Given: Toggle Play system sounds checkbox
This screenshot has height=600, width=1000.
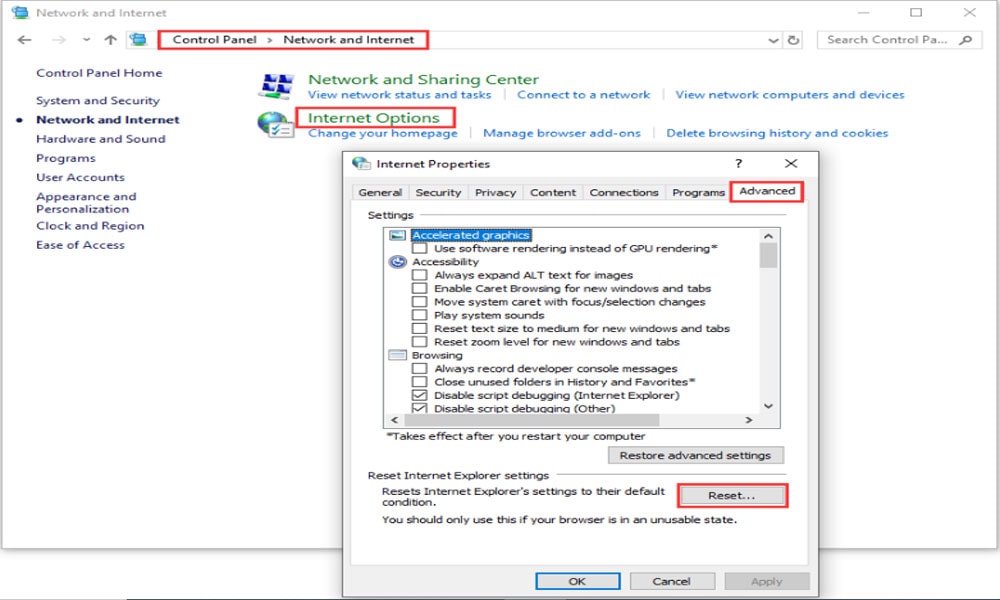Looking at the screenshot, I should click(x=419, y=315).
